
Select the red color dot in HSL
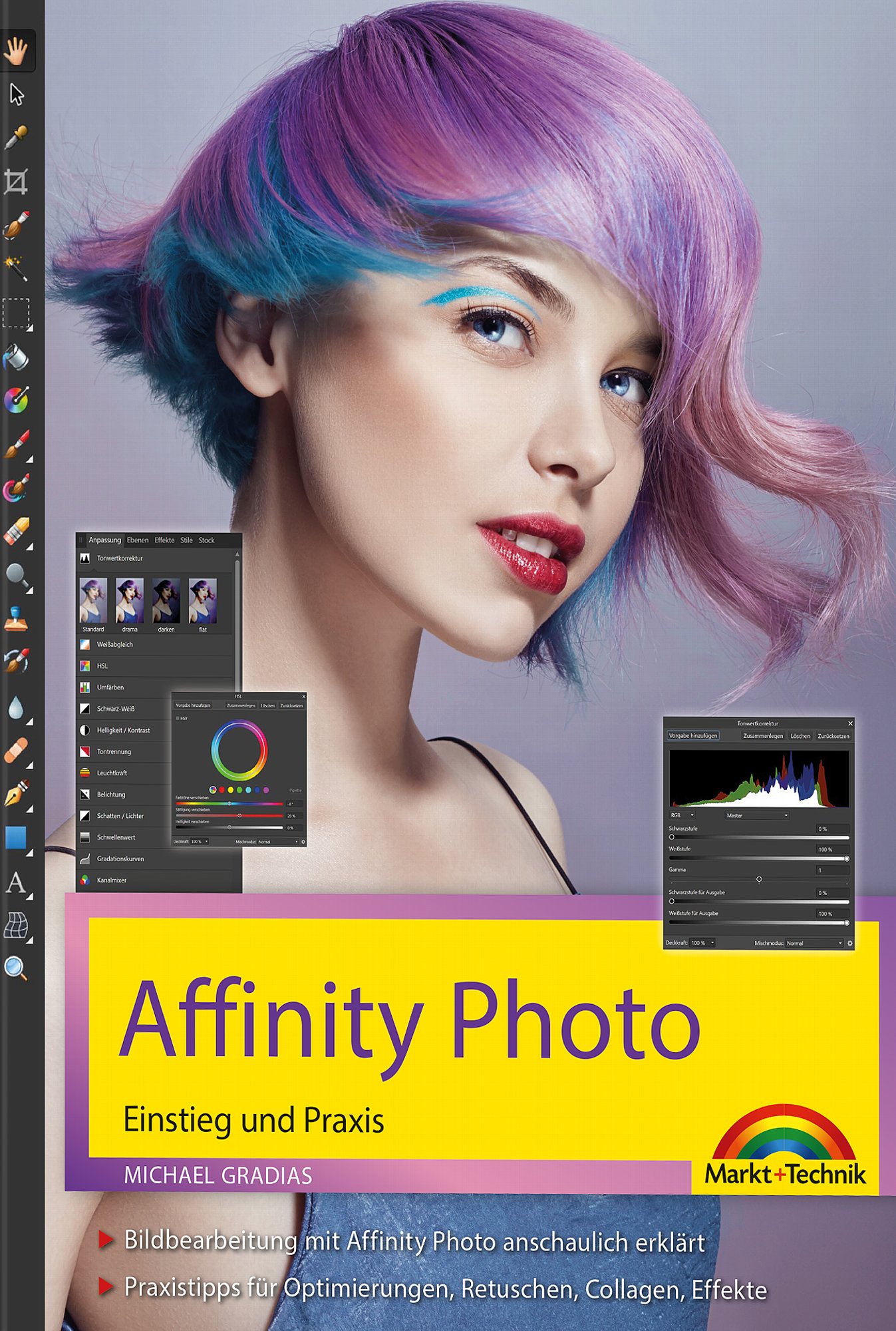pyautogui.click(x=222, y=790)
